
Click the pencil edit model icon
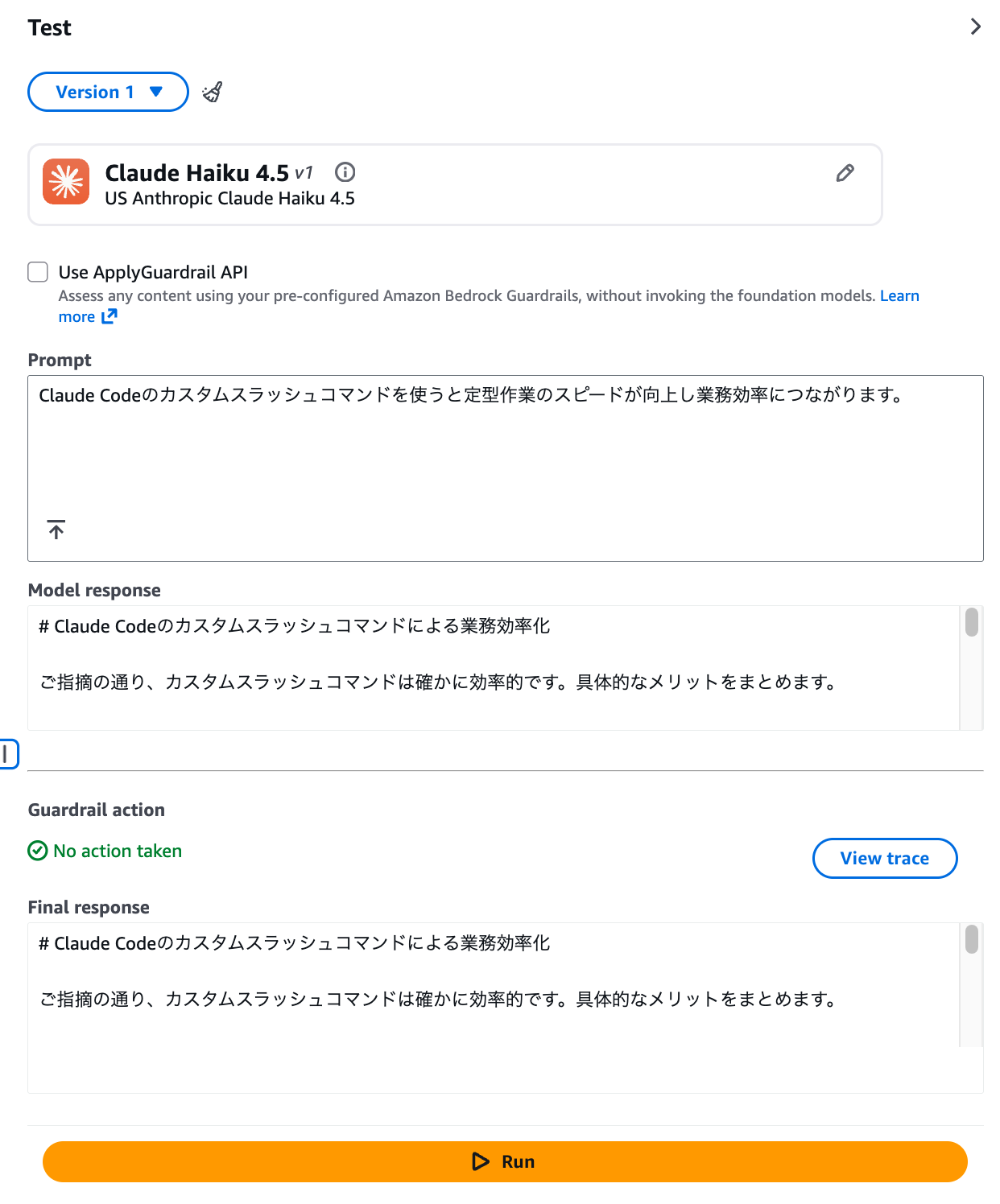[x=845, y=173]
